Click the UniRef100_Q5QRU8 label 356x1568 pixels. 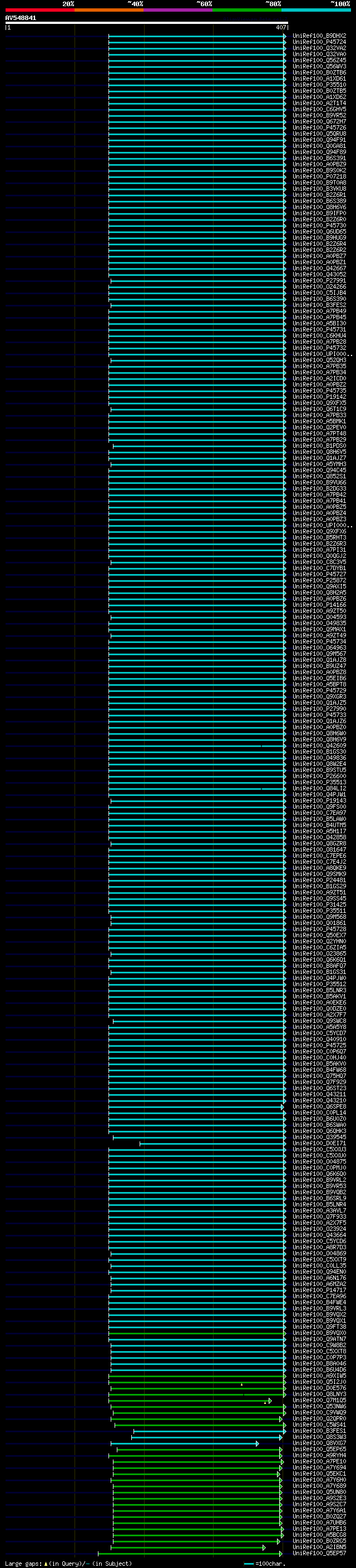pos(319,134)
